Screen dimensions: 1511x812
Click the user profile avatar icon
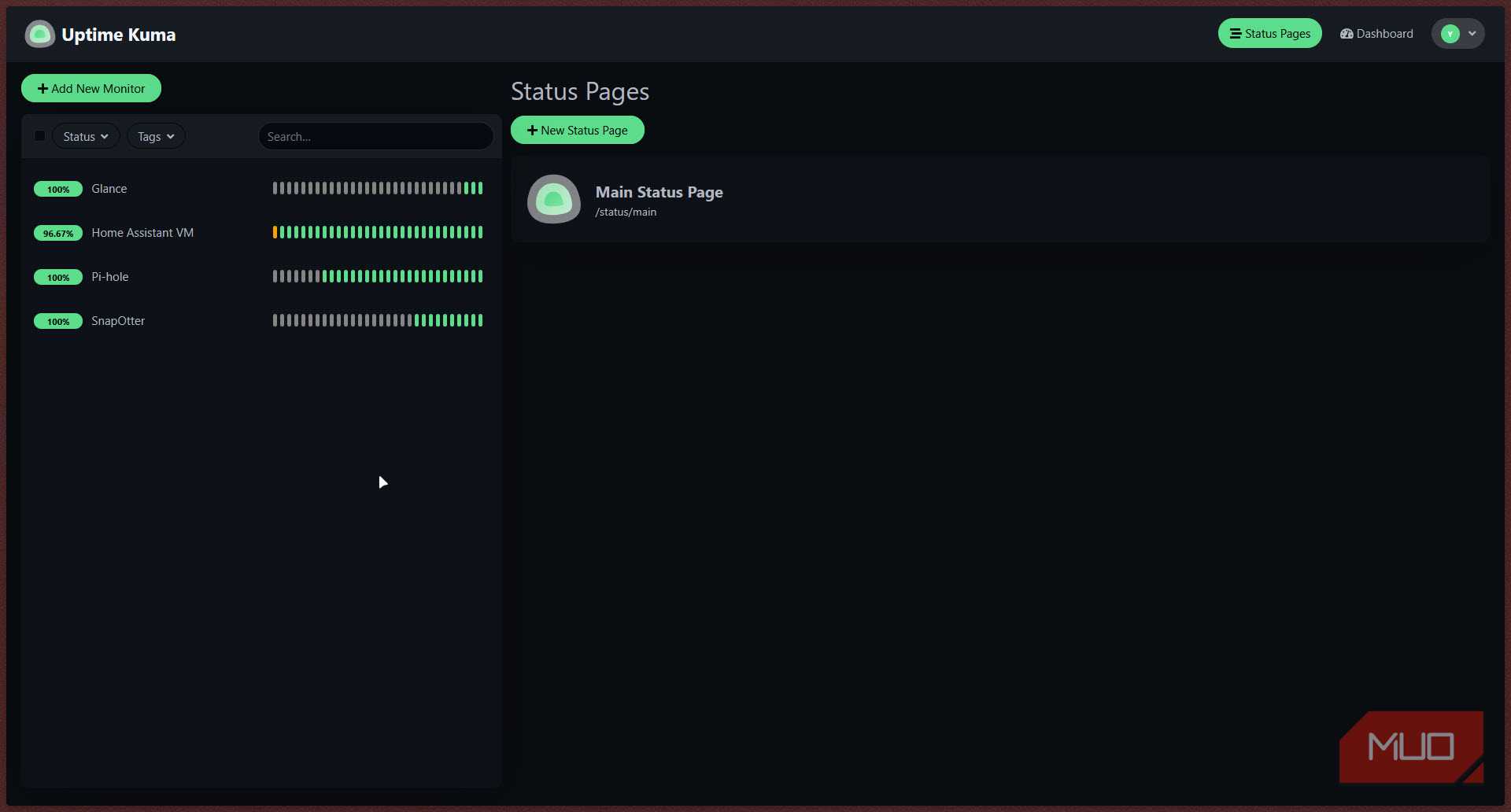(x=1450, y=34)
